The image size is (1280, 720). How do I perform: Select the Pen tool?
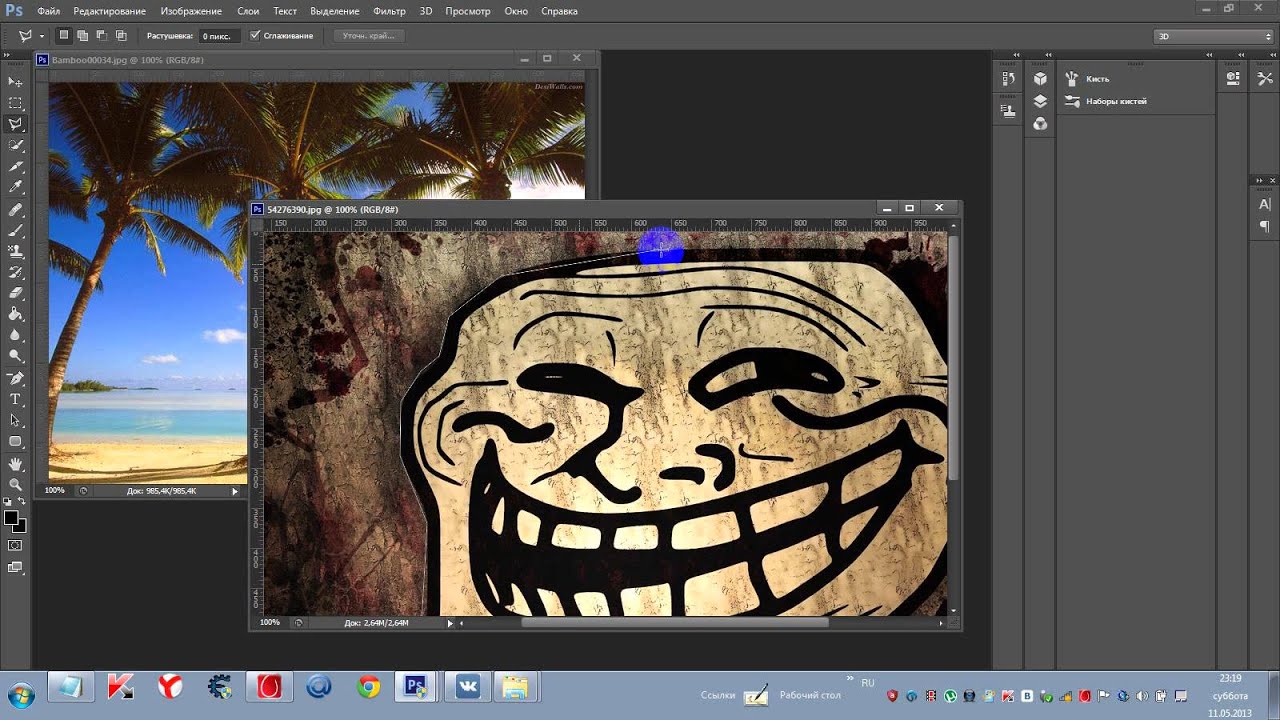pyautogui.click(x=15, y=379)
